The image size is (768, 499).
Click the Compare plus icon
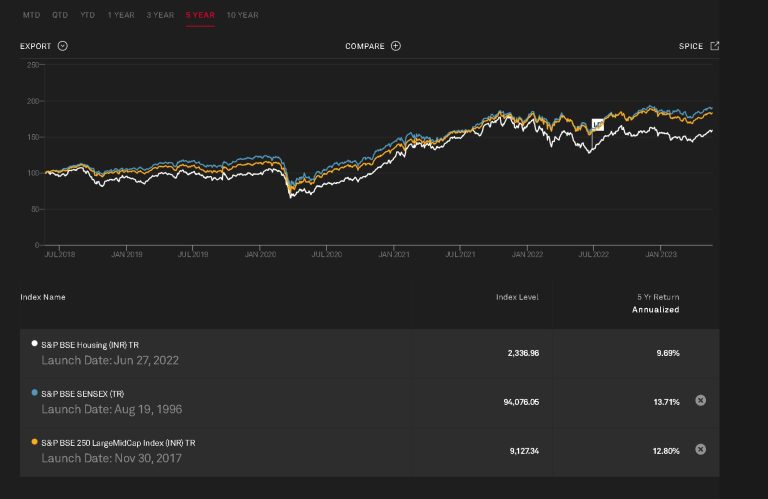pyautogui.click(x=396, y=46)
